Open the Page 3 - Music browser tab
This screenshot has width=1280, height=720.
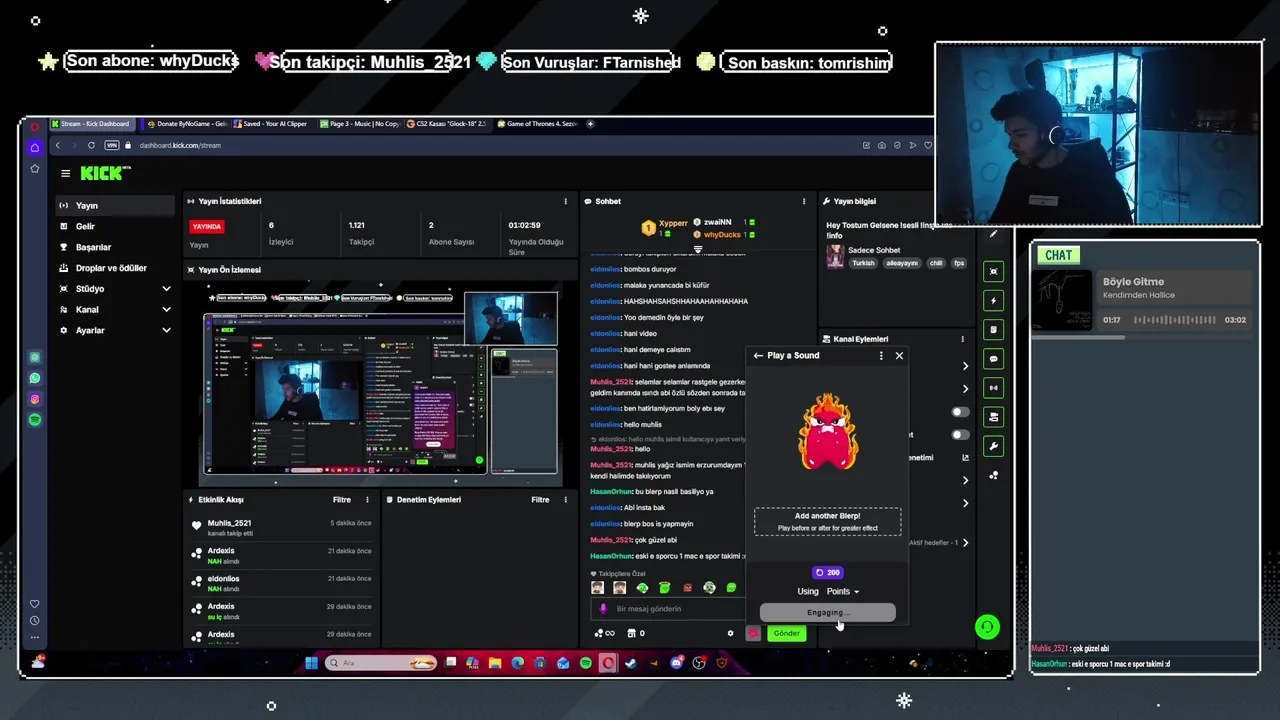pyautogui.click(x=360, y=124)
